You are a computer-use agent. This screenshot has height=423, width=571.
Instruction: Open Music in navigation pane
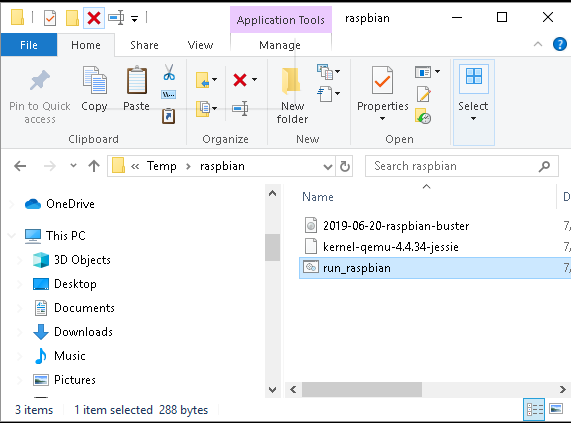70,356
